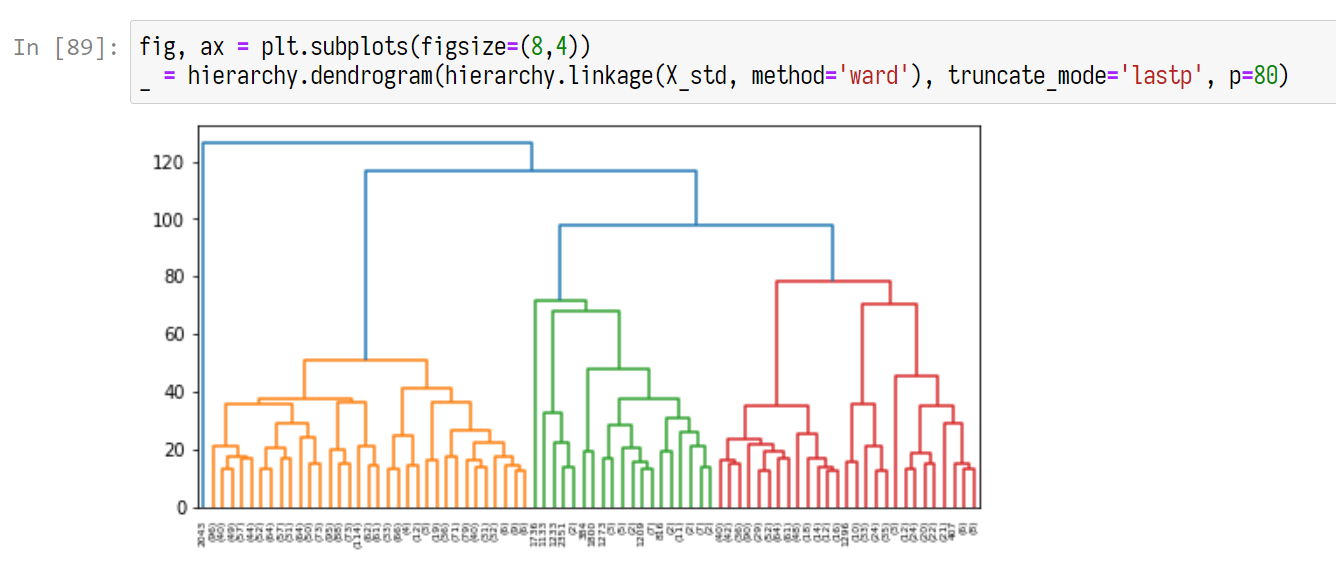Click the p=80 parameter value
Viewport: 1336px width, 581px height.
point(1265,75)
